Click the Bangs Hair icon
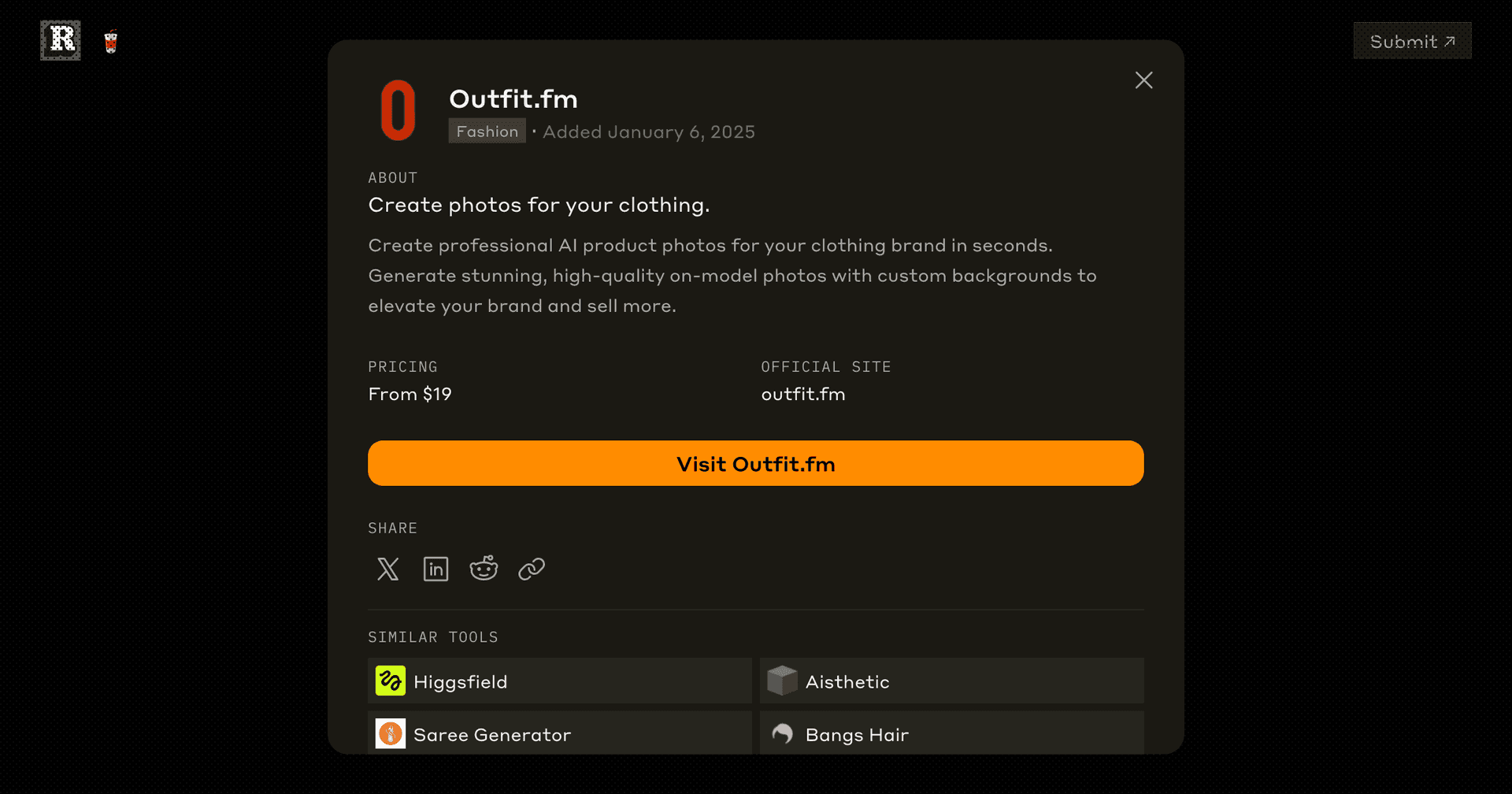Image resolution: width=1512 pixels, height=794 pixels. coord(782,733)
